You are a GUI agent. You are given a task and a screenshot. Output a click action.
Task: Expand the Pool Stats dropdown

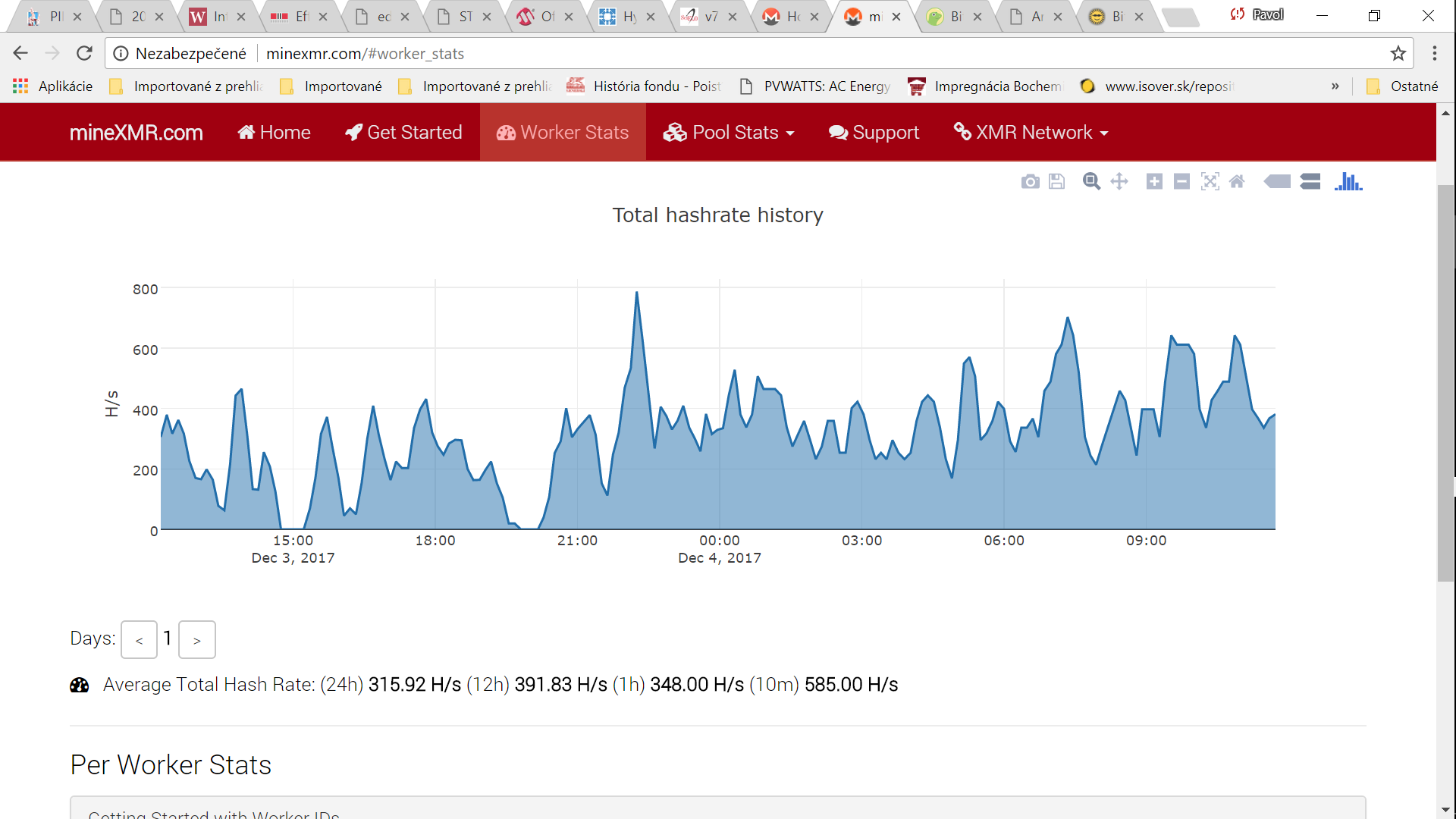tap(729, 133)
